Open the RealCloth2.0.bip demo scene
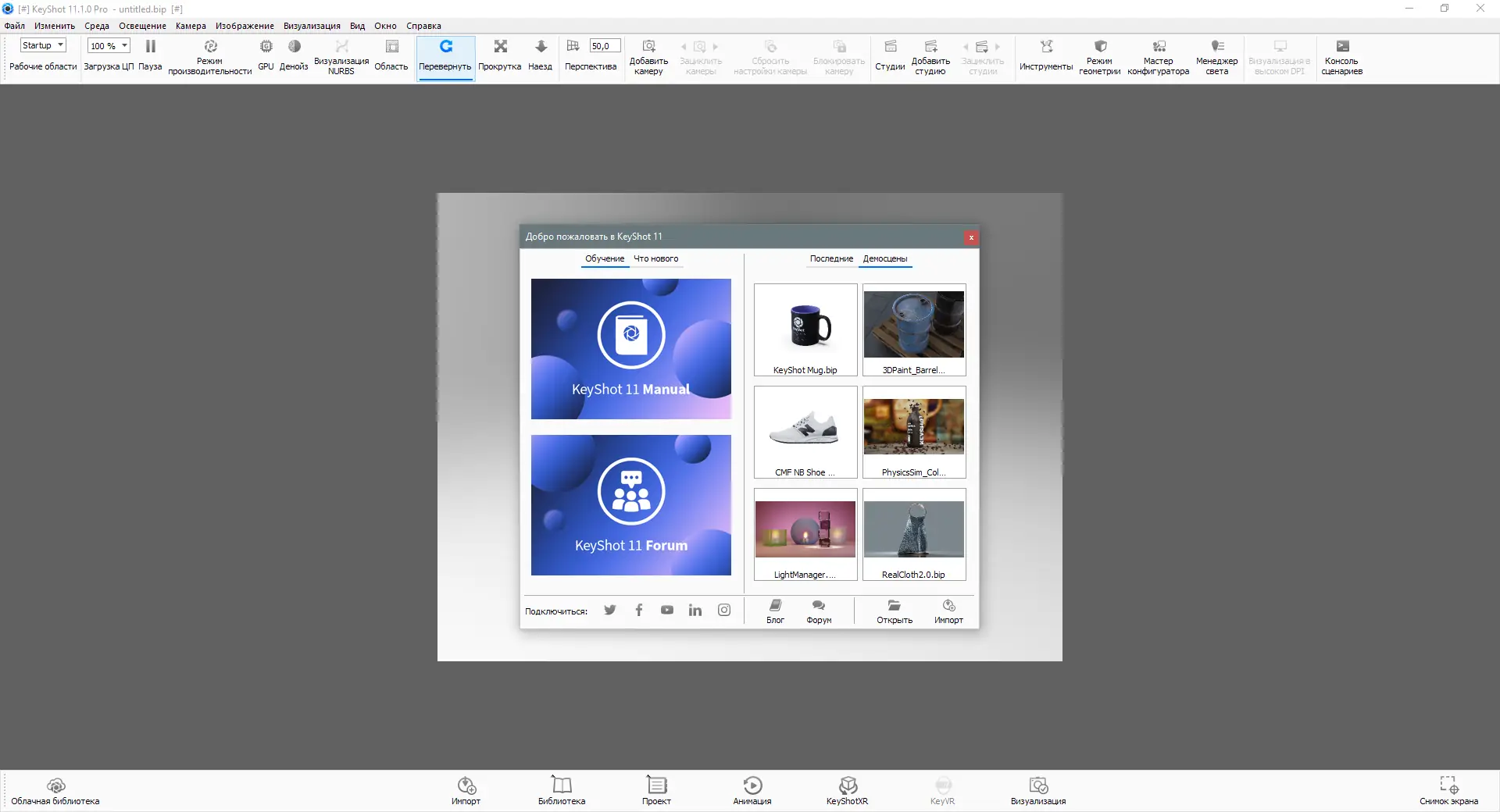Viewport: 1500px width, 812px height. [914, 535]
